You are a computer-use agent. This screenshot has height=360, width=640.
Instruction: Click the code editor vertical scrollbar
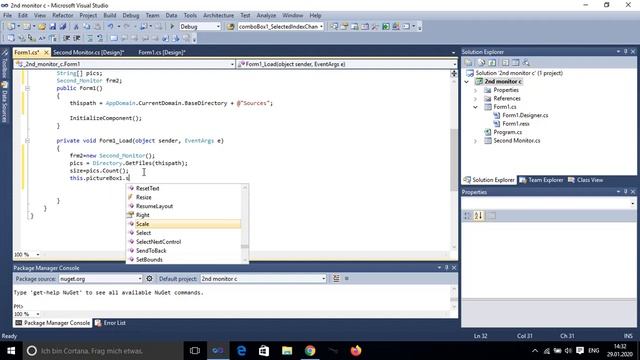453,159
